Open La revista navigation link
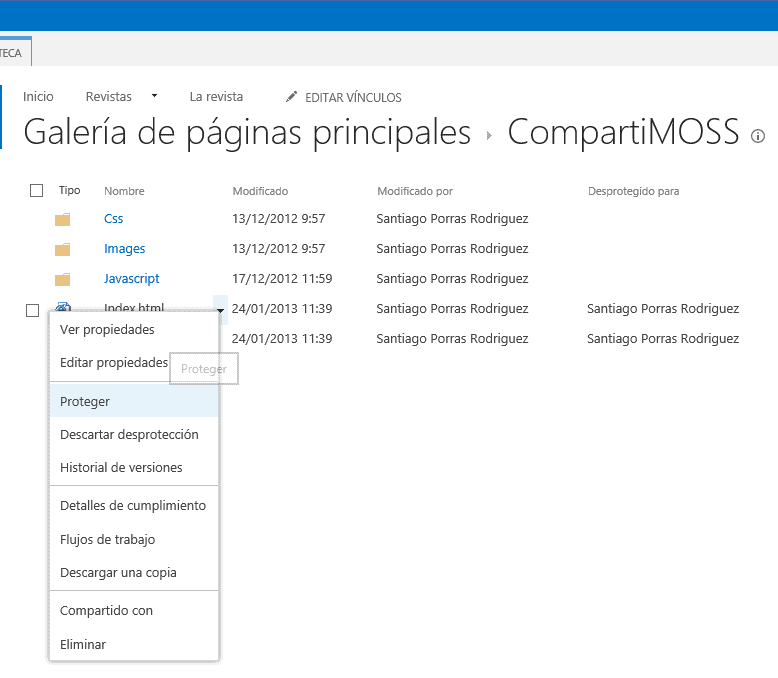Image resolution: width=778 pixels, height=678 pixels. (x=216, y=96)
